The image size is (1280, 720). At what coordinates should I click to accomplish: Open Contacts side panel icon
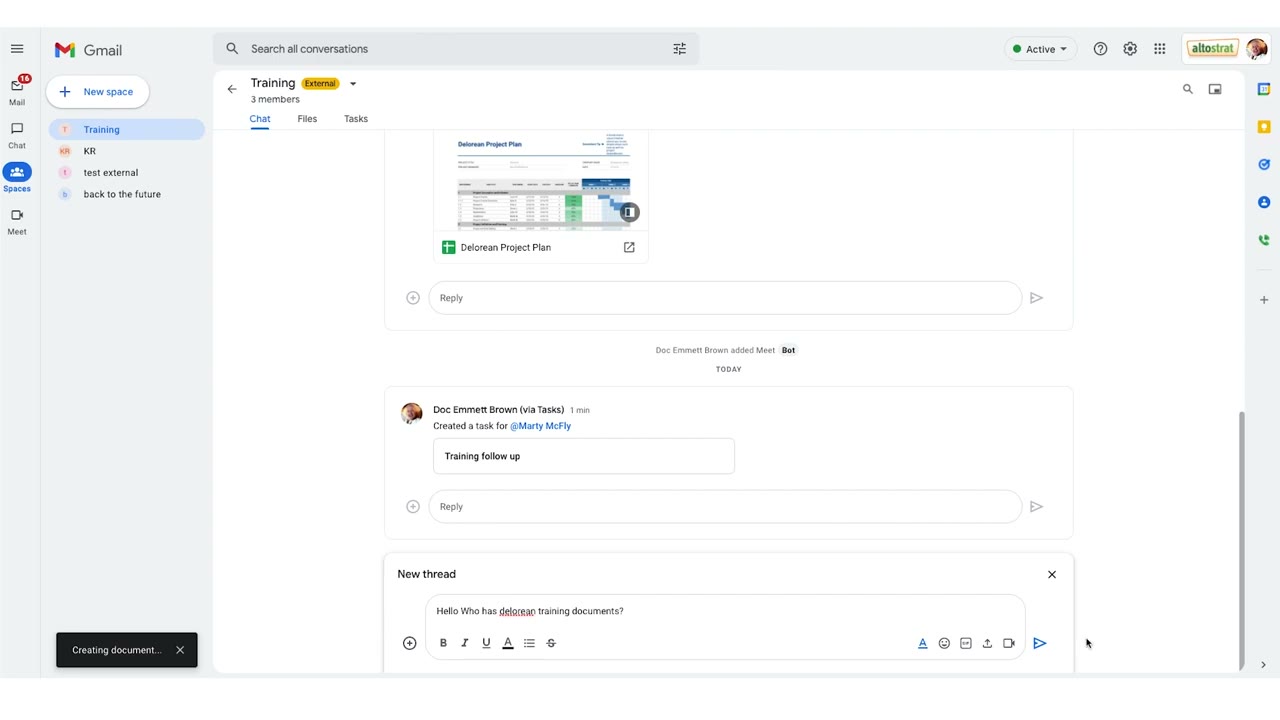click(1264, 202)
